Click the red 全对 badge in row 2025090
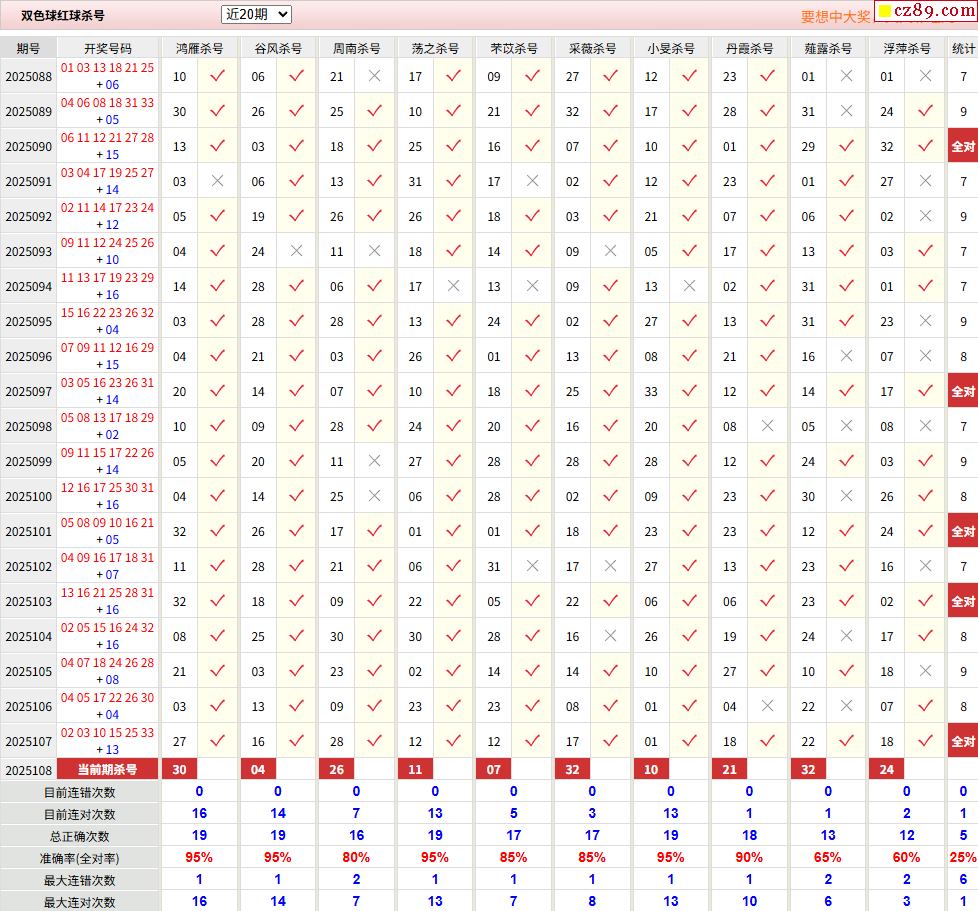 [963, 146]
